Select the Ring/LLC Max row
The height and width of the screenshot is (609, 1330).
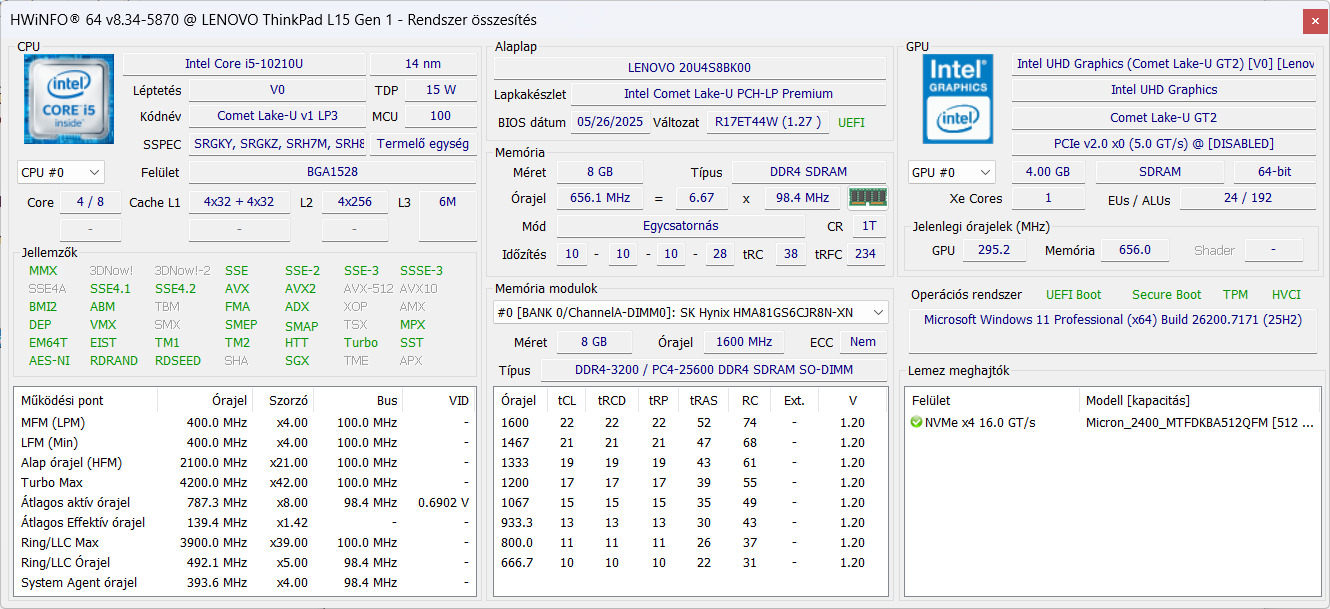(246, 543)
